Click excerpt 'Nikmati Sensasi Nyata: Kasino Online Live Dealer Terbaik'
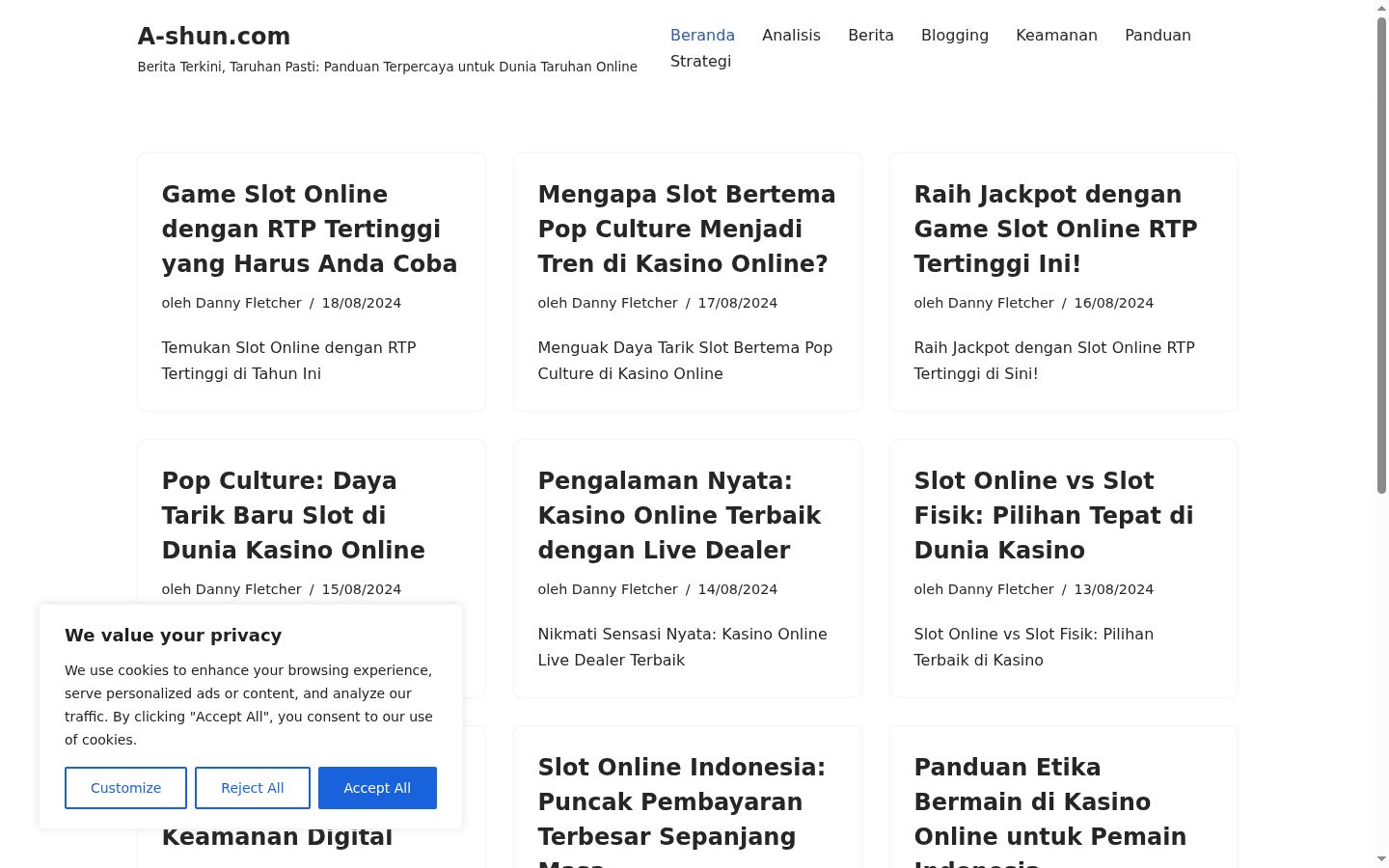1389x868 pixels. click(x=682, y=647)
